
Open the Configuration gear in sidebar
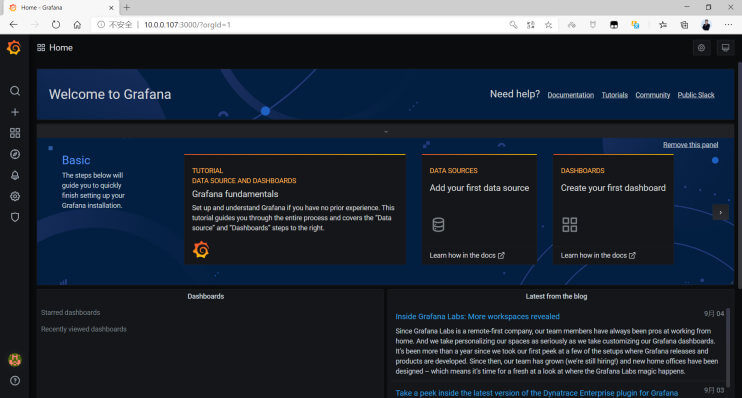coord(15,196)
